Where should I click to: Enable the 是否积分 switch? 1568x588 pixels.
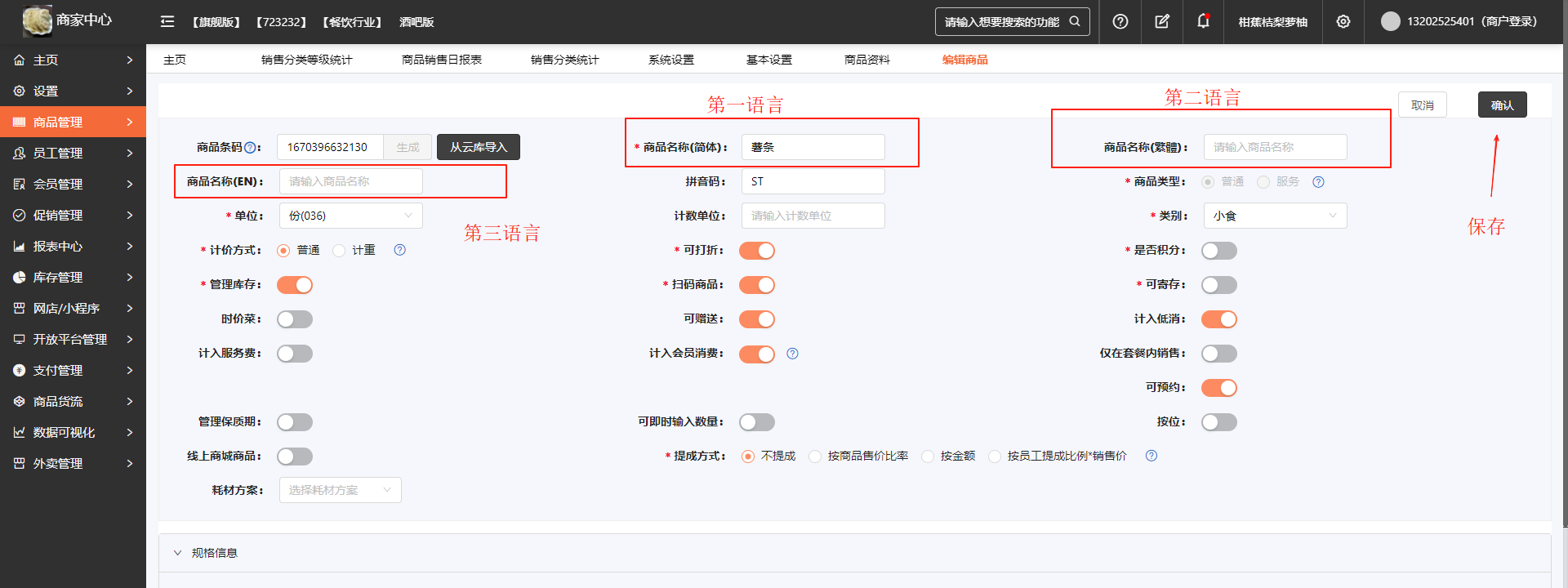(x=1218, y=251)
